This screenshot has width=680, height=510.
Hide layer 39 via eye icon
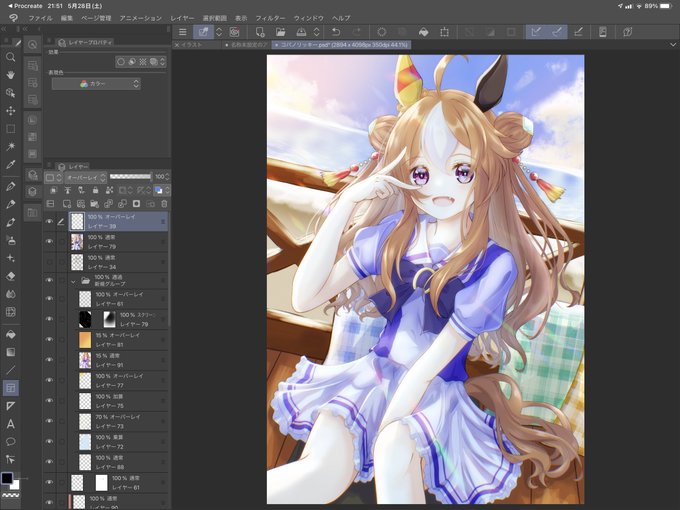click(49, 222)
